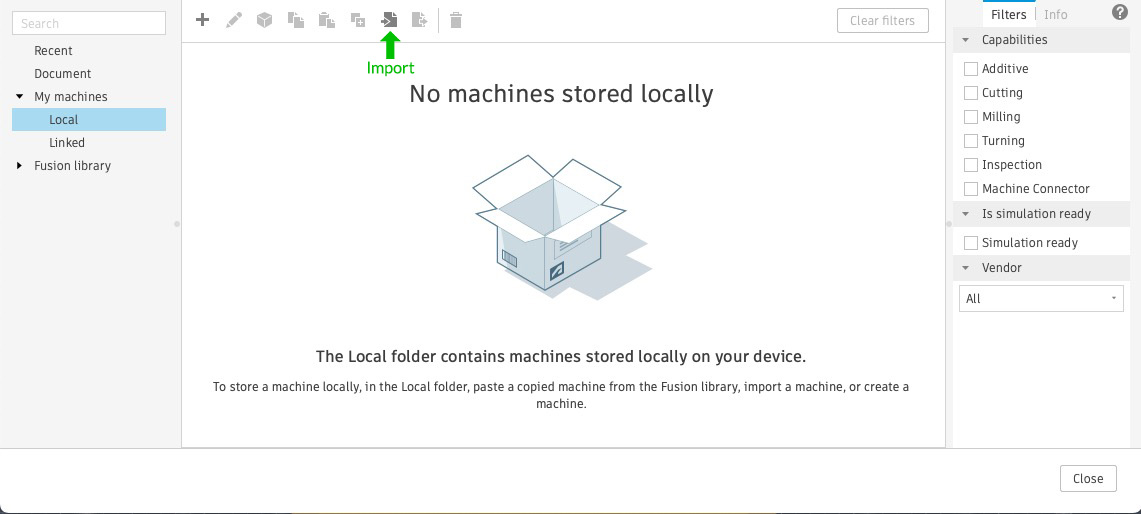Check the Milling capability filter
This screenshot has height=514, width=1141.
click(x=970, y=117)
